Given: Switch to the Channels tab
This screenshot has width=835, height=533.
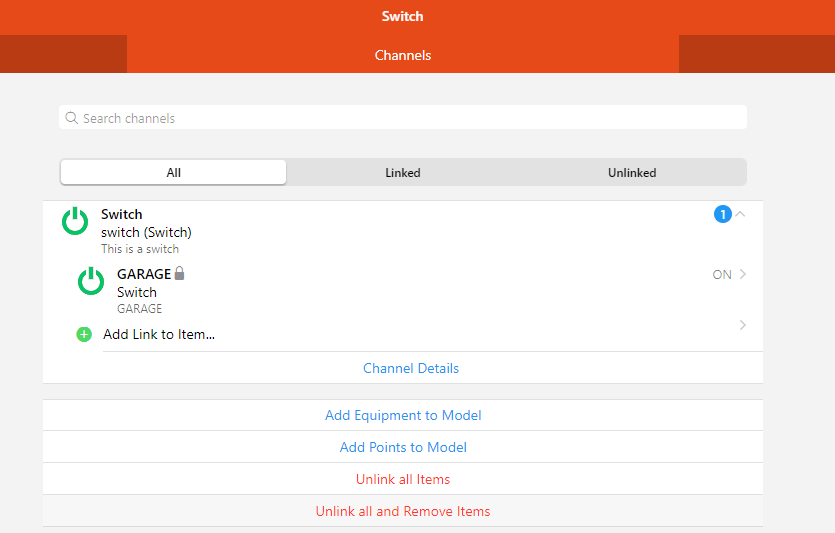Looking at the screenshot, I should click(x=403, y=55).
